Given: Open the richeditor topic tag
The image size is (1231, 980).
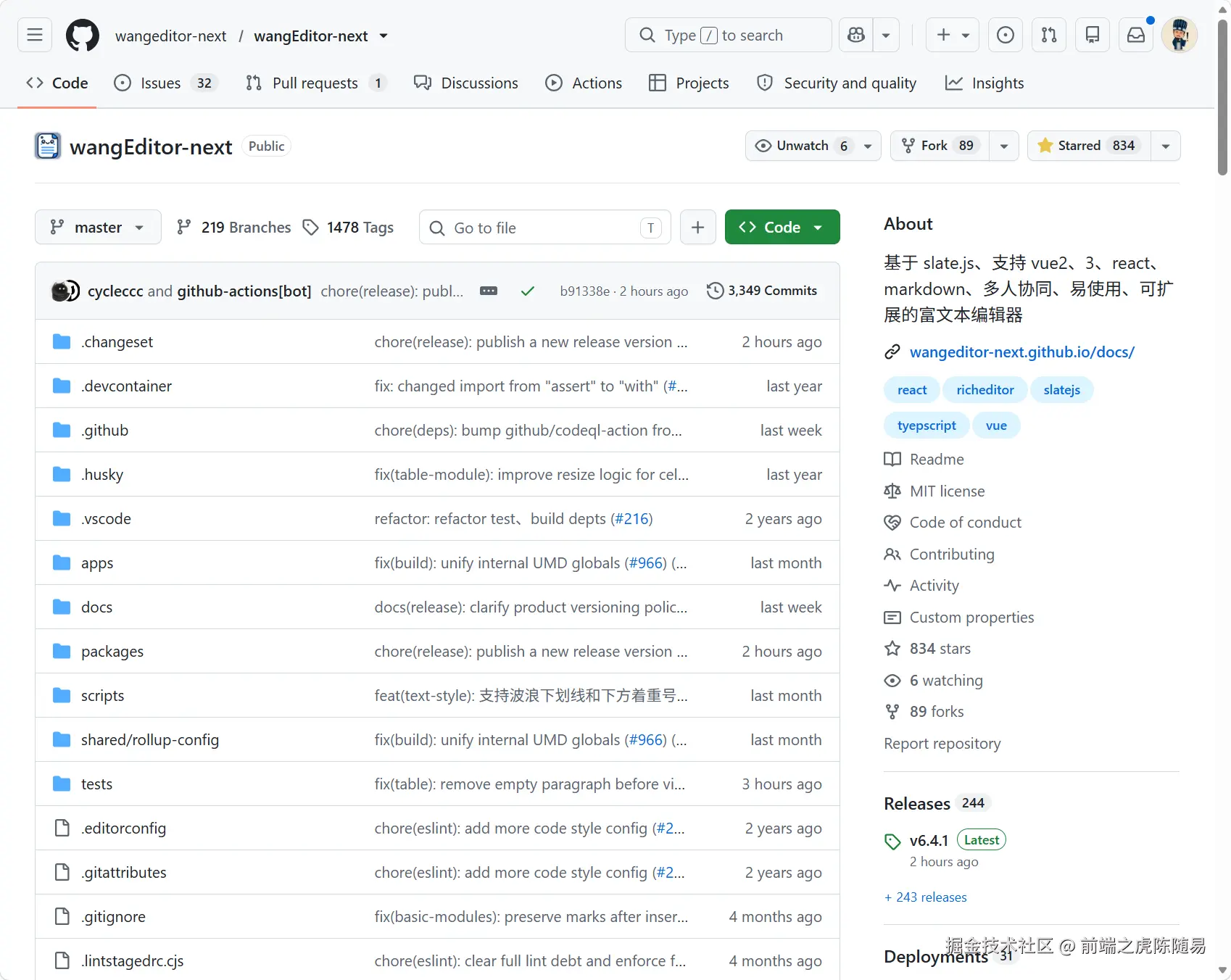Looking at the screenshot, I should (x=985, y=390).
